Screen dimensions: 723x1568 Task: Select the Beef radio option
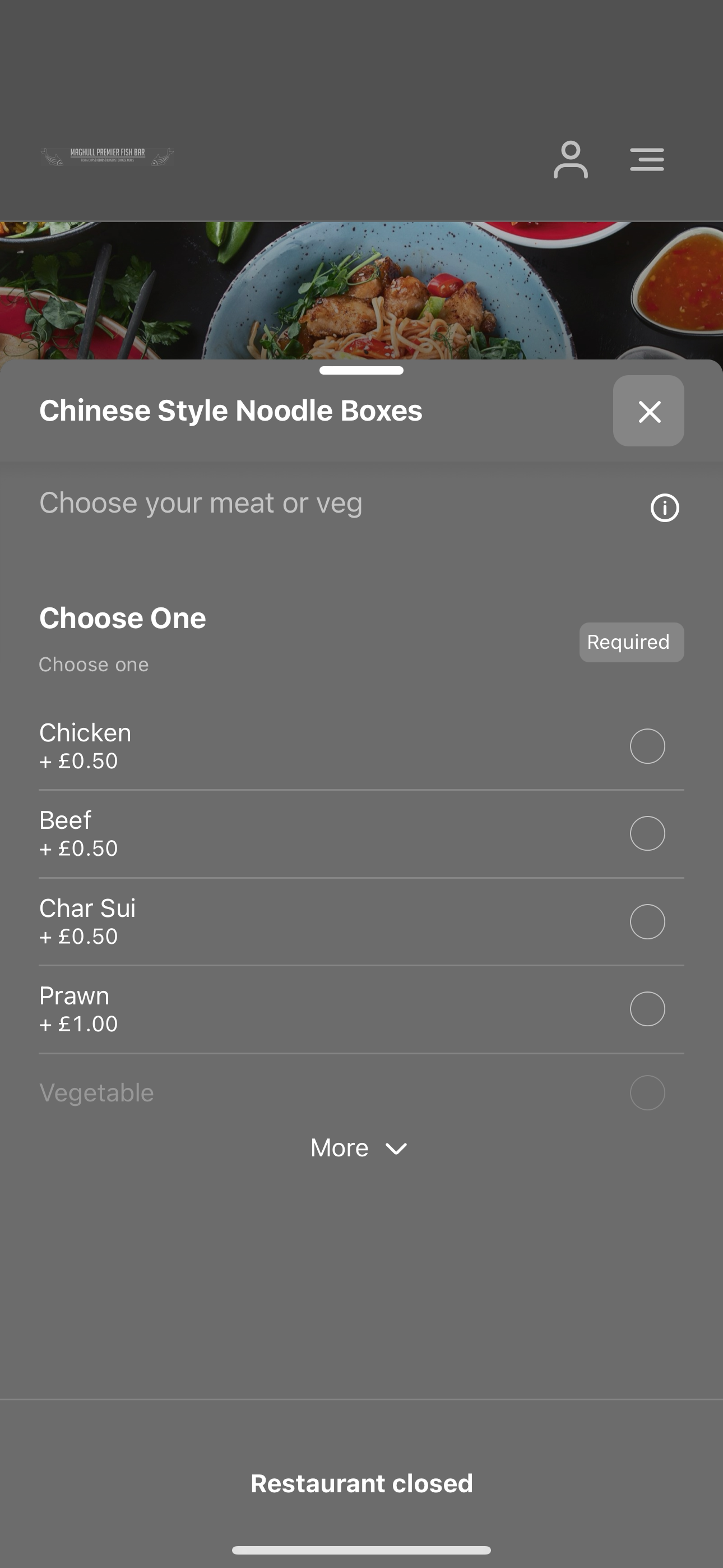(647, 833)
